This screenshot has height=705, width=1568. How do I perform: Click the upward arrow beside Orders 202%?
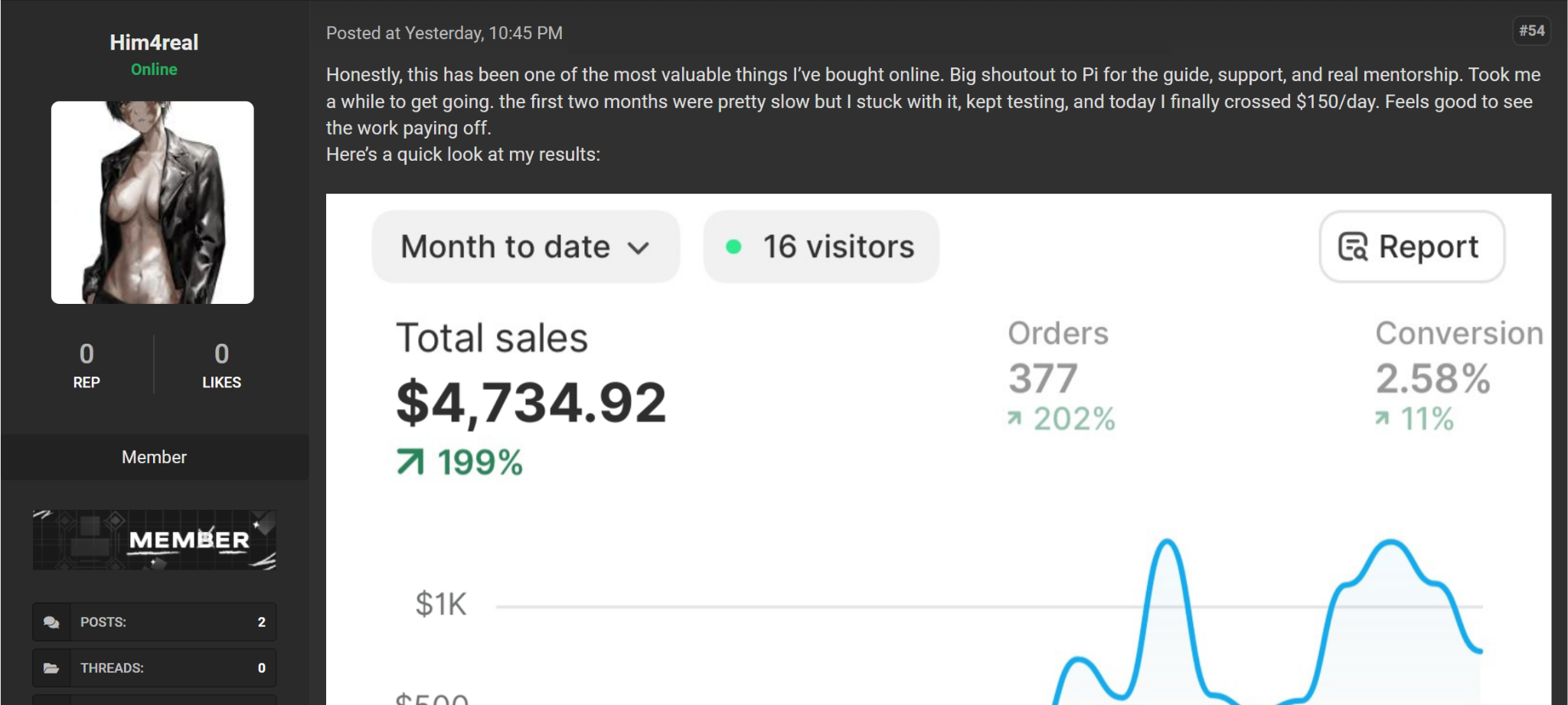(x=1014, y=418)
